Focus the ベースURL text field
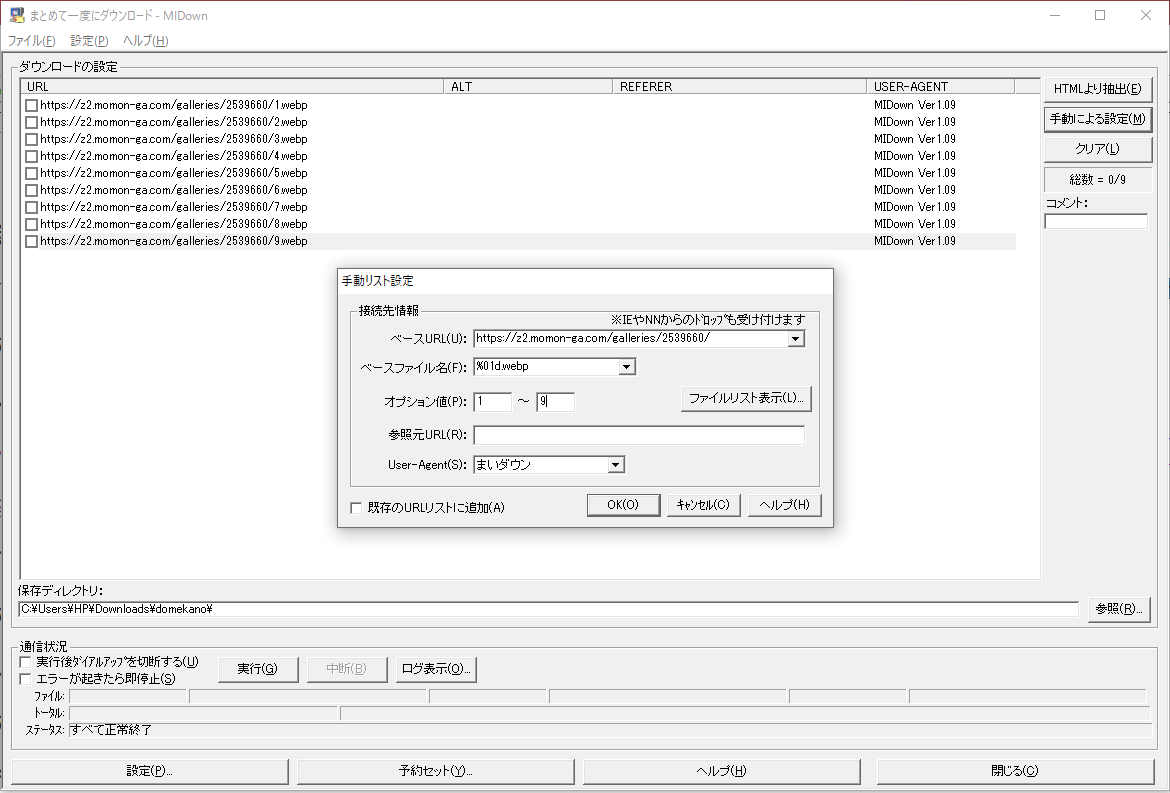This screenshot has height=793, width=1170. point(631,339)
